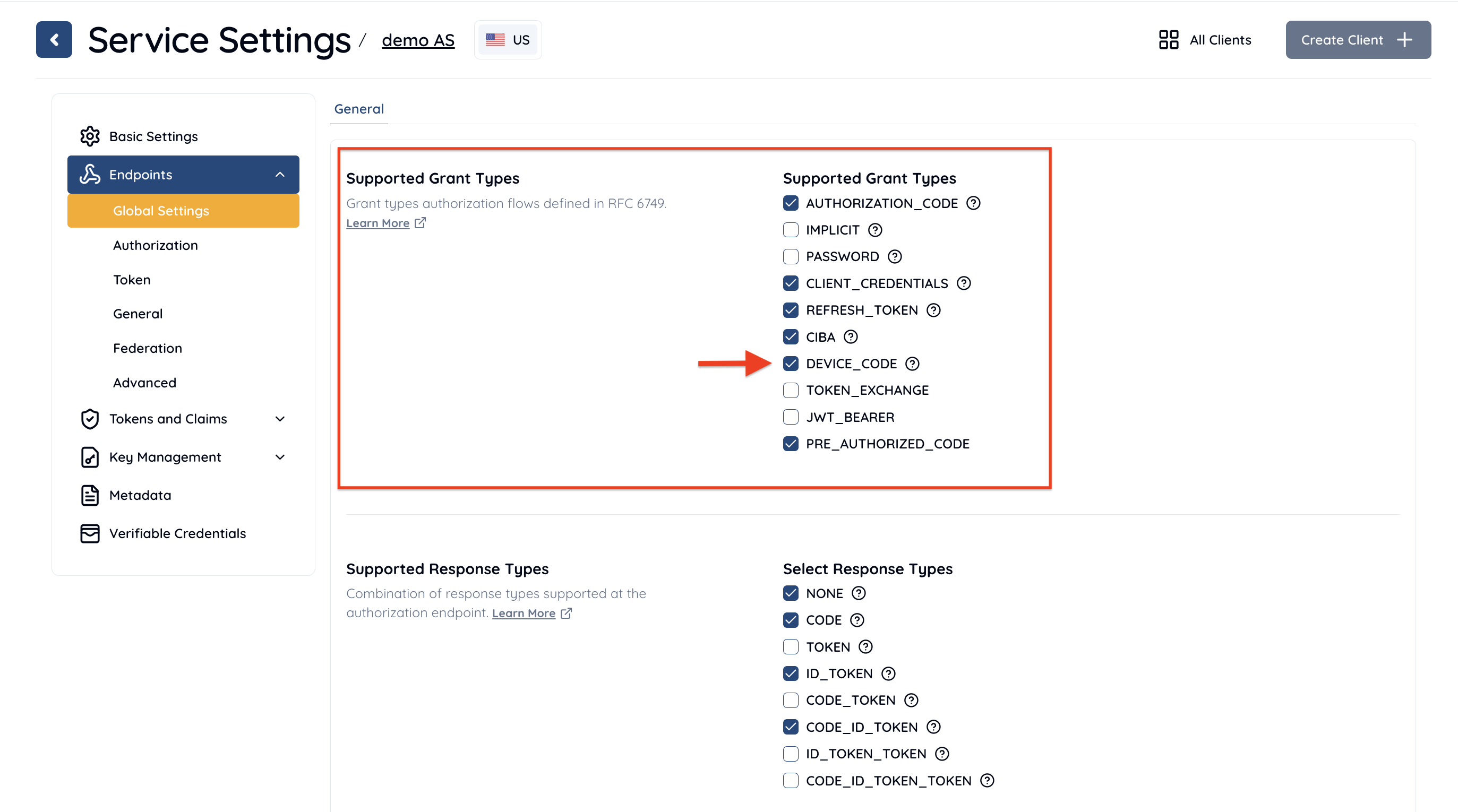This screenshot has height=812, width=1458.
Task: Click Verifiable Credentials icon
Action: tap(90, 533)
